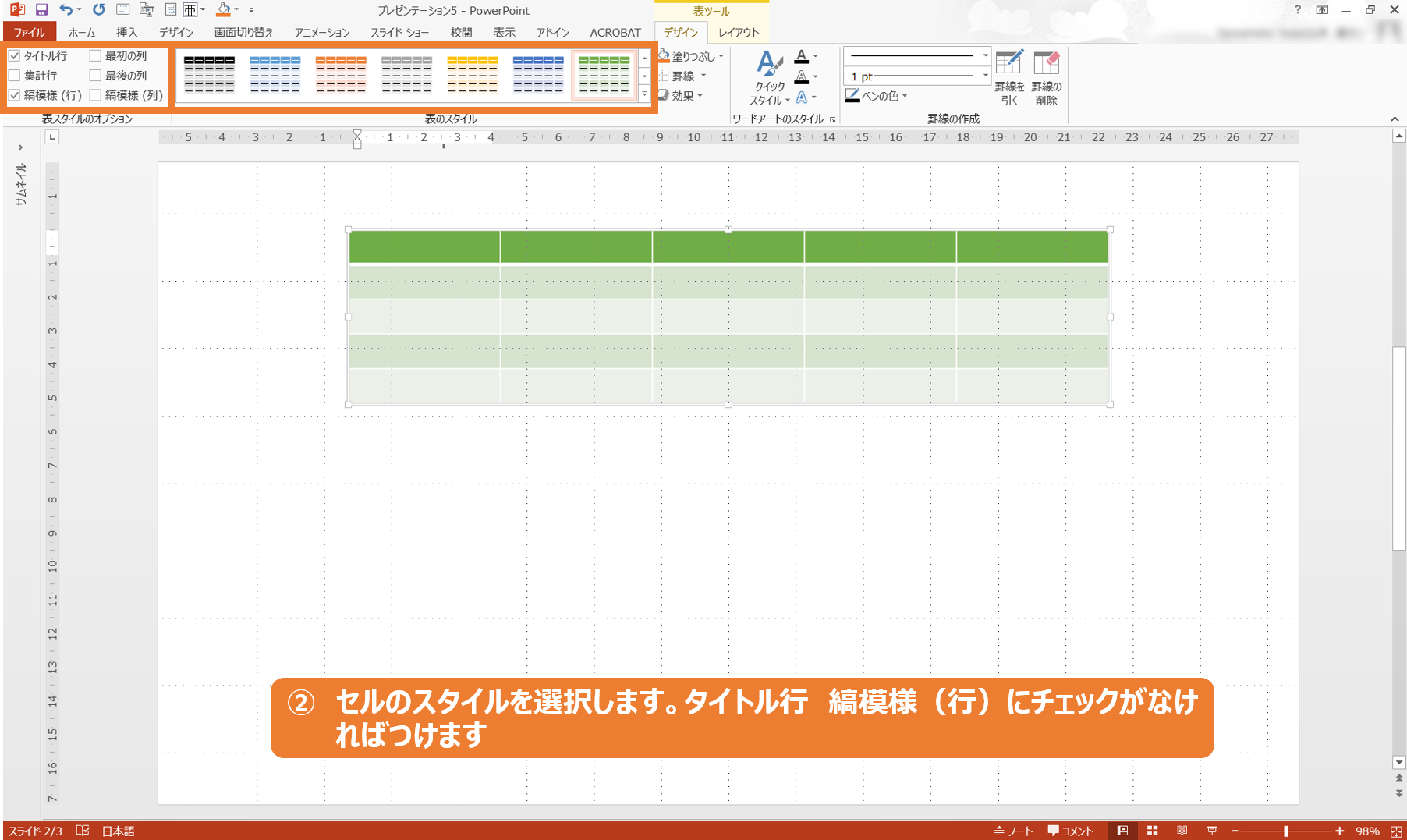This screenshot has height=840, width=1407.
Task: Open the Customize Quick Access Toolbar dropdown
Action: [x=251, y=10]
